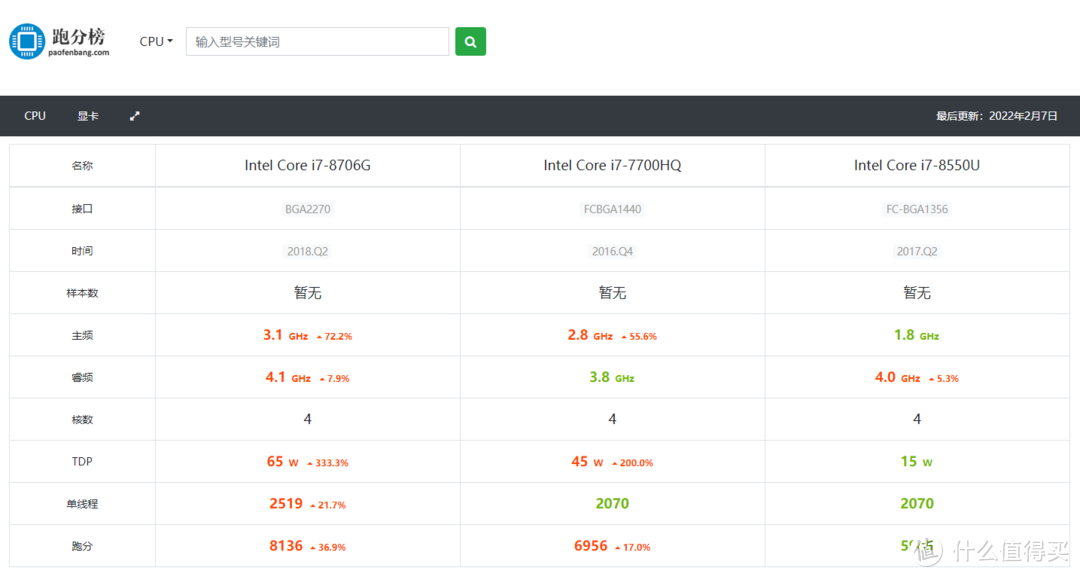Click the 2519 single-thread score

tap(286, 504)
